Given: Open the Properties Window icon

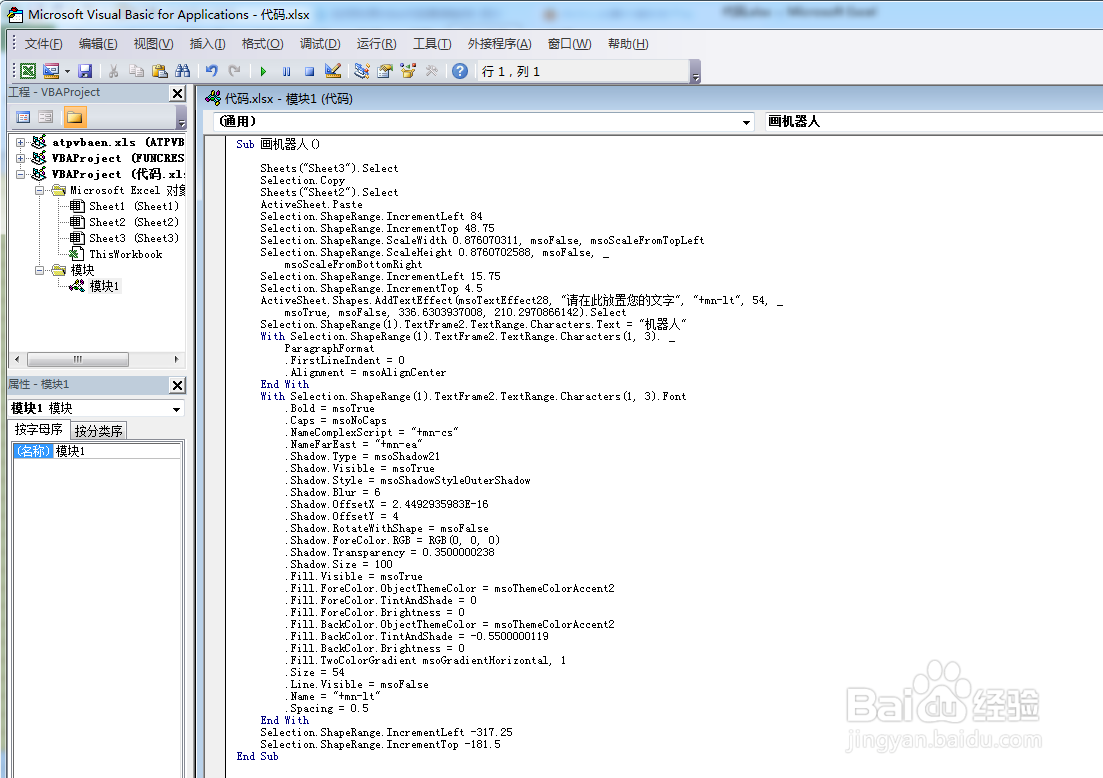Looking at the screenshot, I should click(385, 71).
